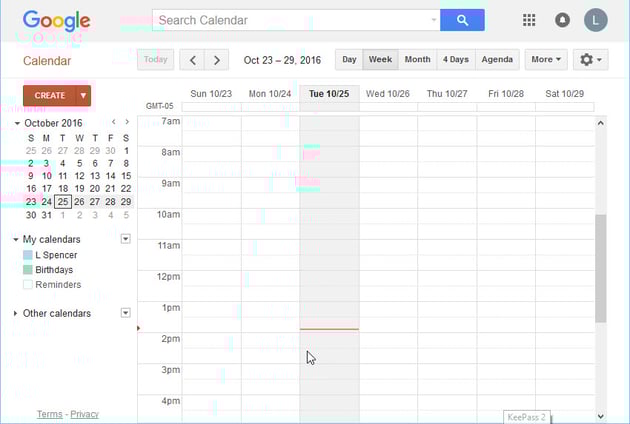
Task: Go to the next week
Action: coord(217,60)
